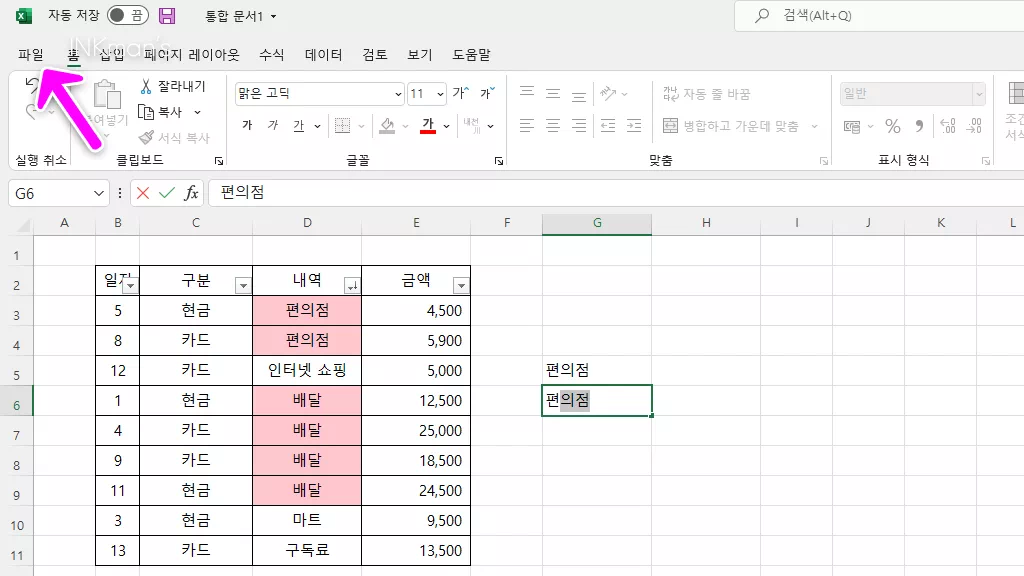Click the borders icon
Viewport: 1024px width, 576px height.
(x=342, y=125)
